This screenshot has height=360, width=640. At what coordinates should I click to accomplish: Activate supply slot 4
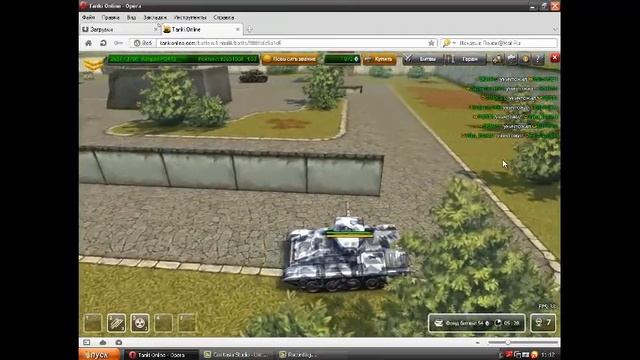[164, 323]
